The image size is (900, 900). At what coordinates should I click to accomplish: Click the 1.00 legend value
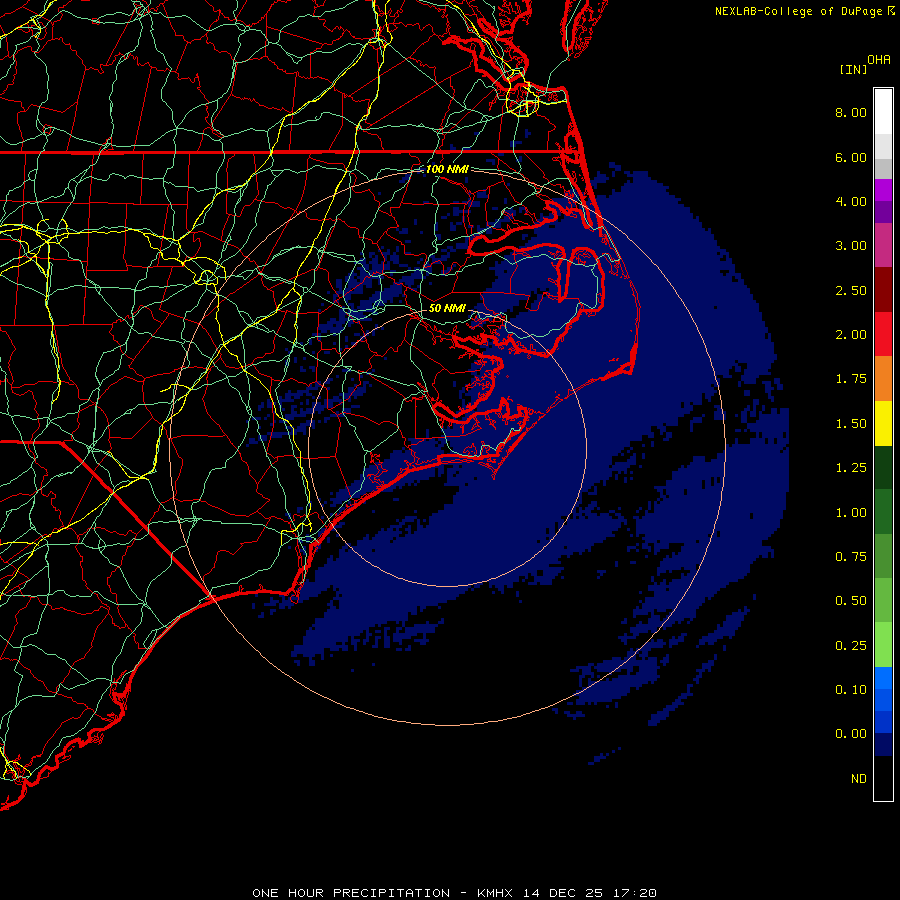pos(851,513)
